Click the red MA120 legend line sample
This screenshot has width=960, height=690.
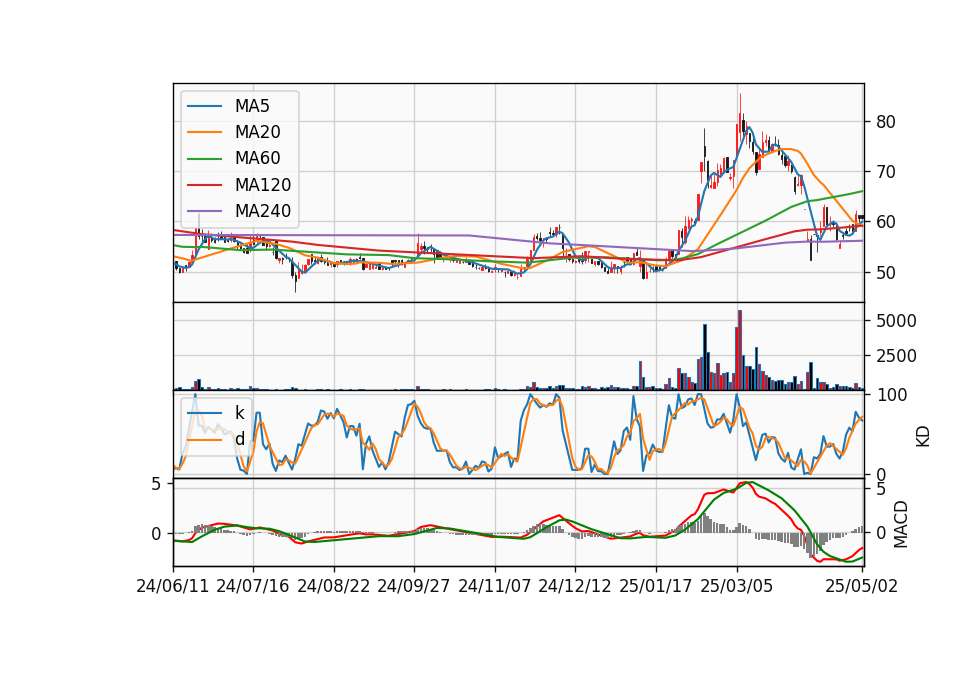click(x=204, y=185)
